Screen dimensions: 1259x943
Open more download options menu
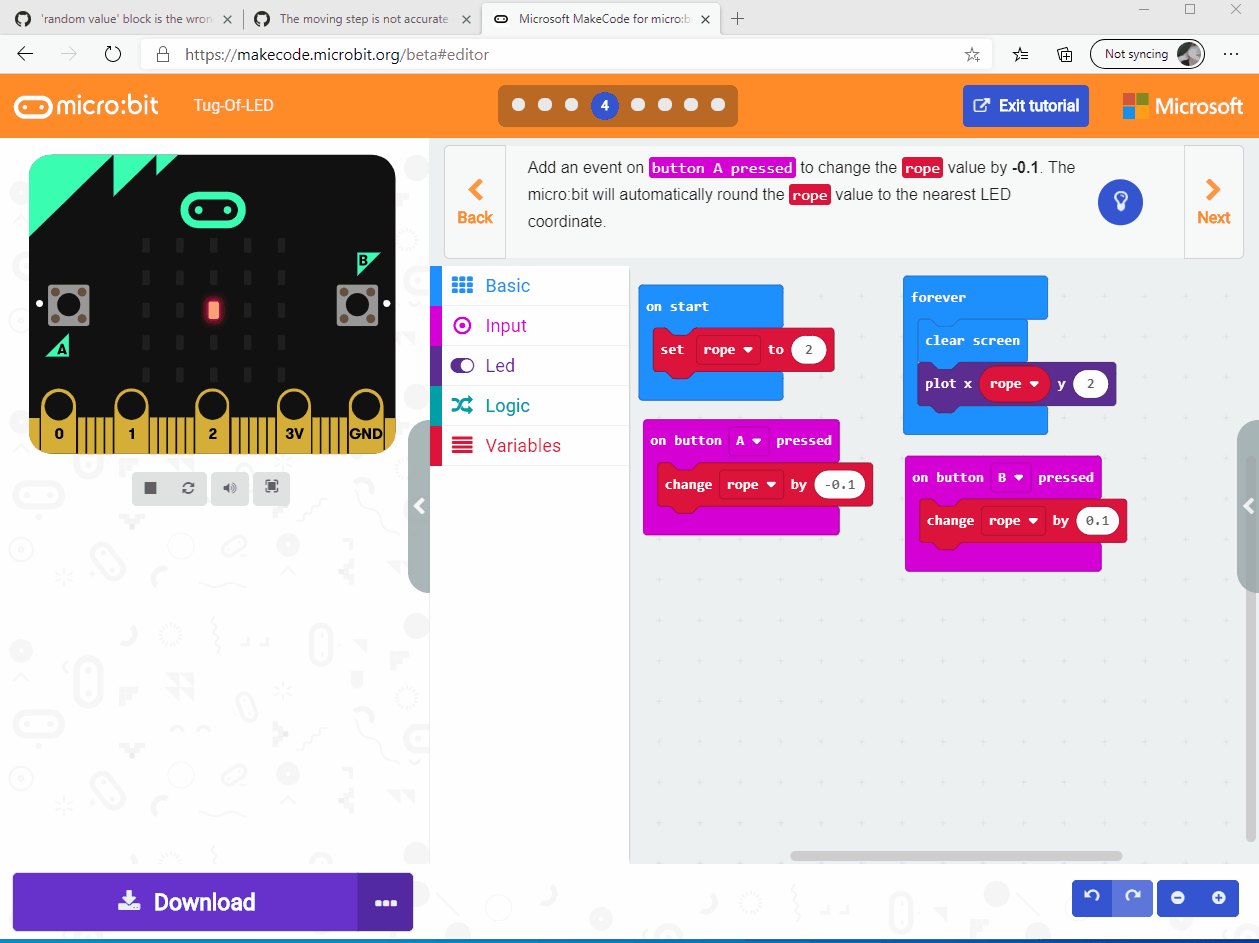[x=385, y=902]
